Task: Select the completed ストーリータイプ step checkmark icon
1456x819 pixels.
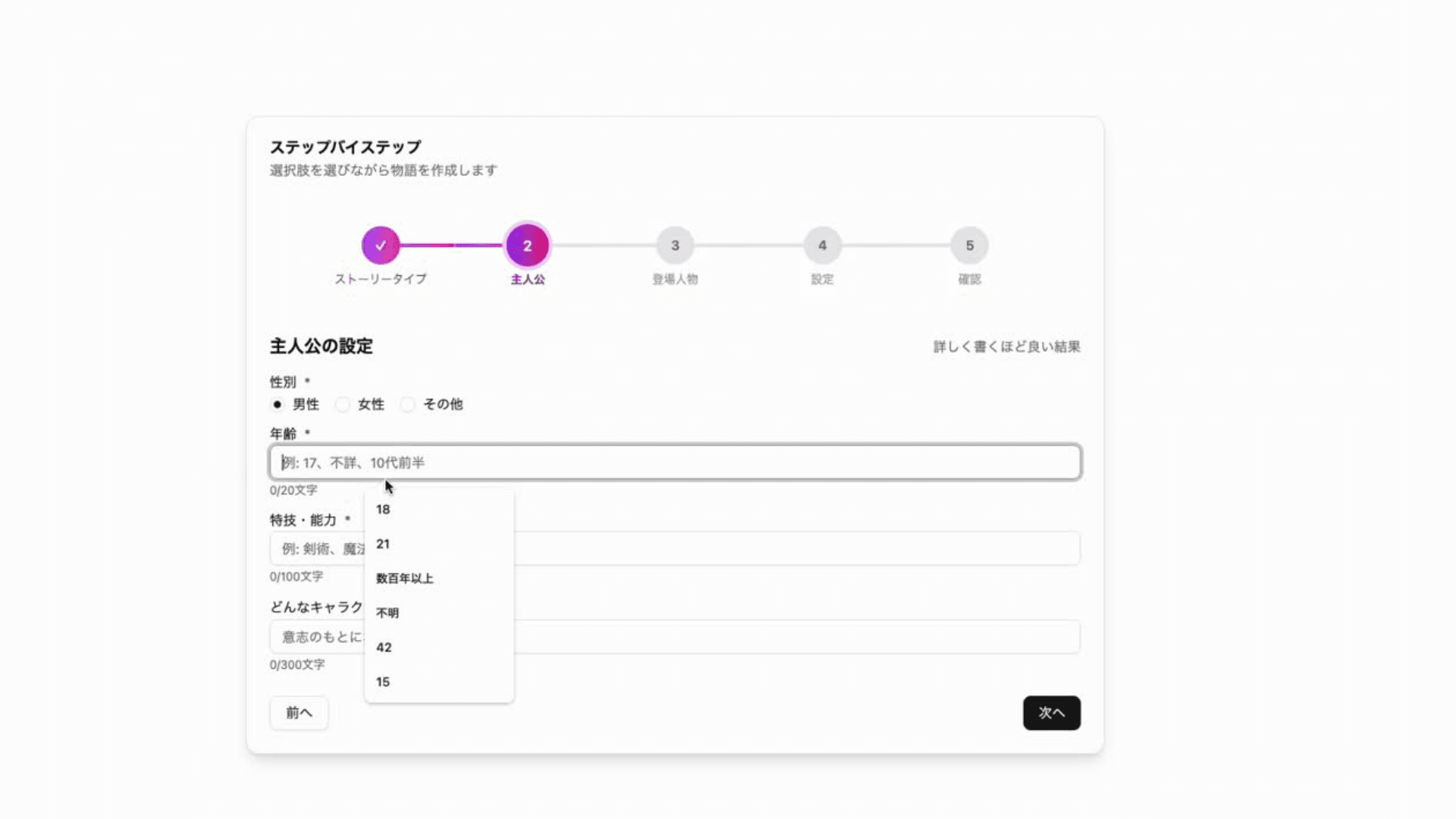Action: point(381,245)
